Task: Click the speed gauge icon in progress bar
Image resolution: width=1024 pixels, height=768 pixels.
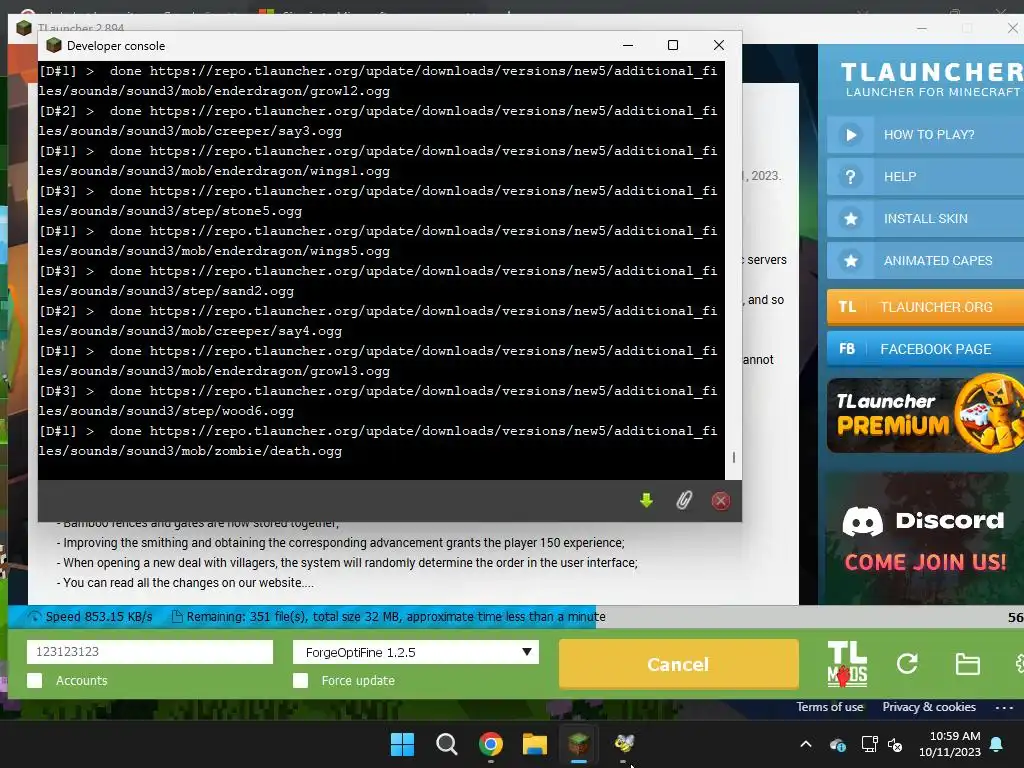Action: (34, 616)
